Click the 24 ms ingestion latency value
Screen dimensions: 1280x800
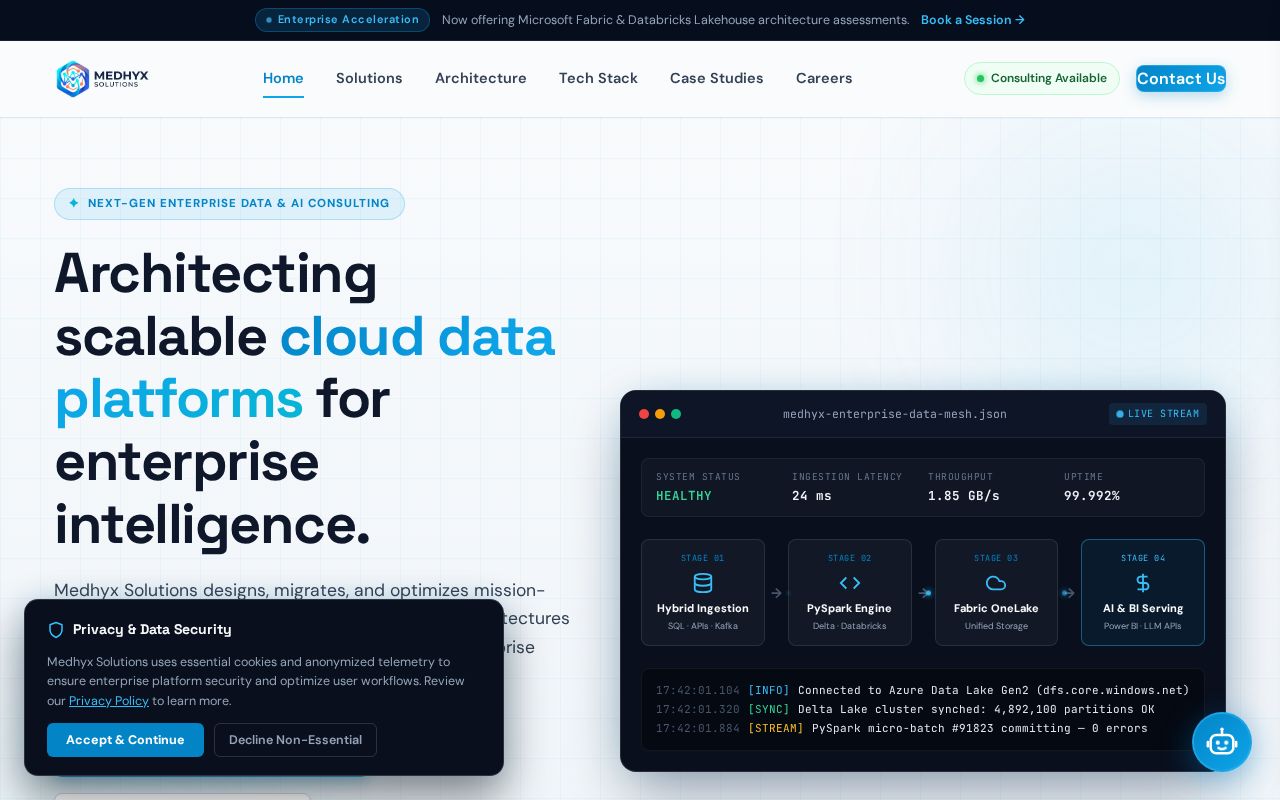point(812,496)
